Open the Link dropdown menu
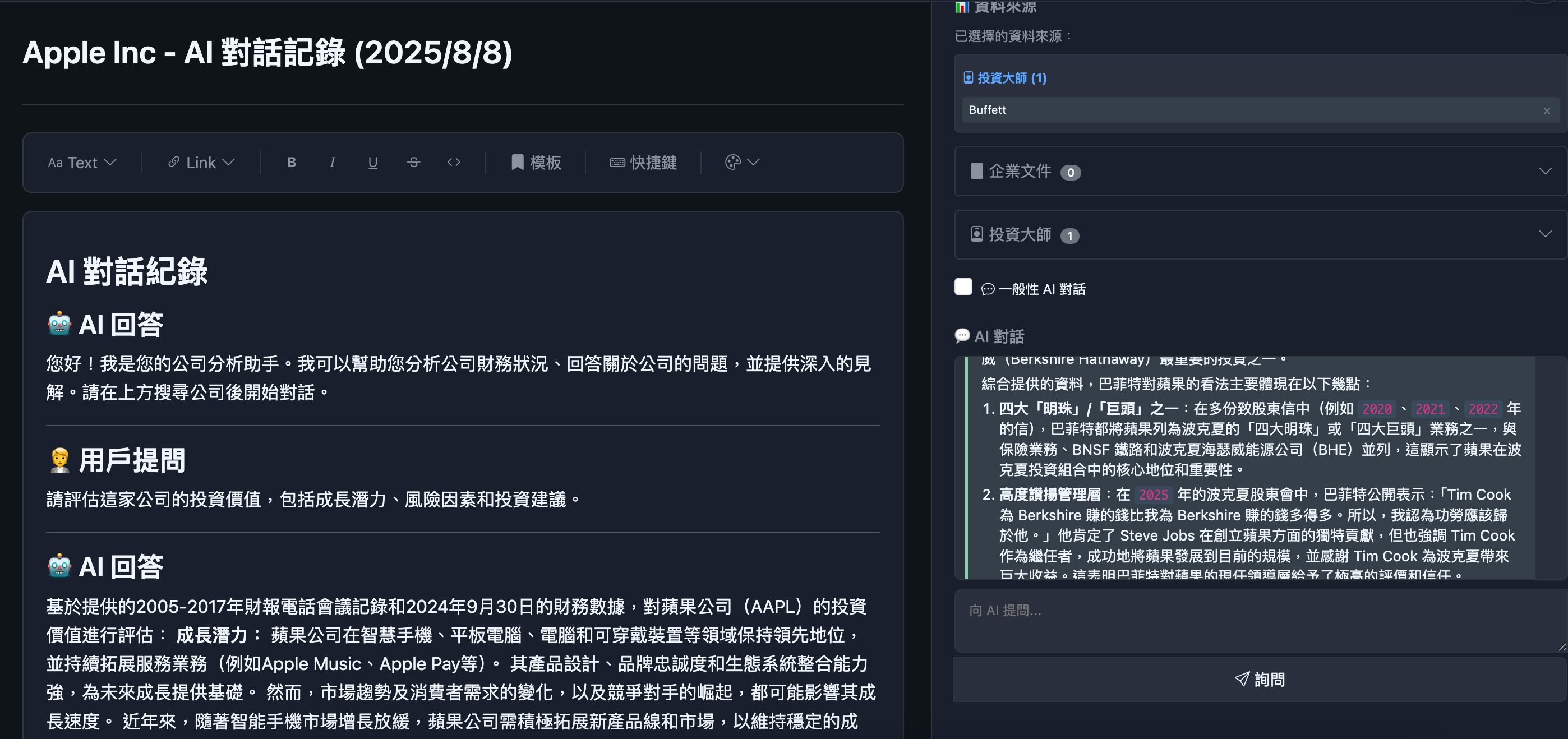This screenshot has height=739, width=1568. coord(201,163)
